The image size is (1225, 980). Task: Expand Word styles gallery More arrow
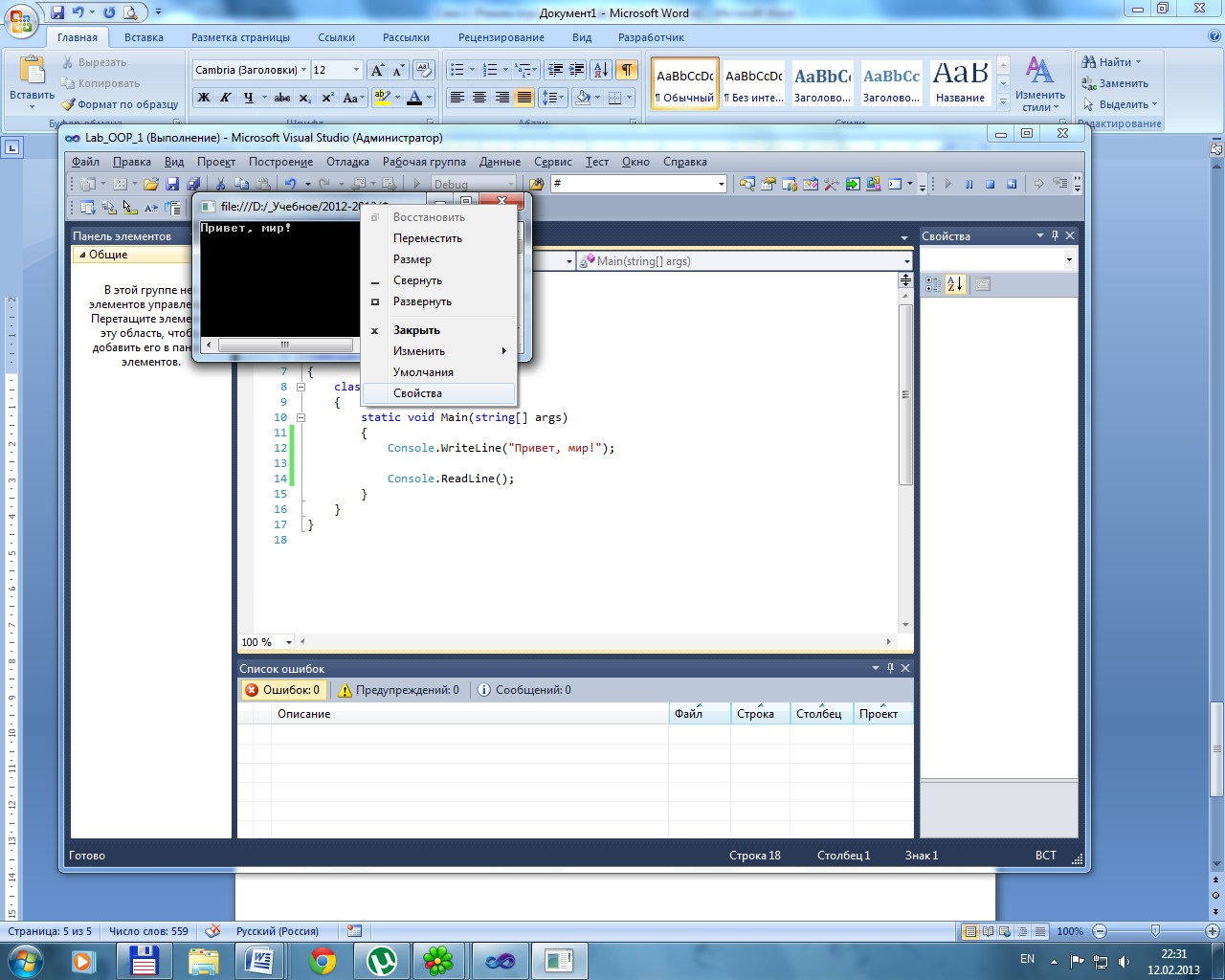click(x=1003, y=101)
